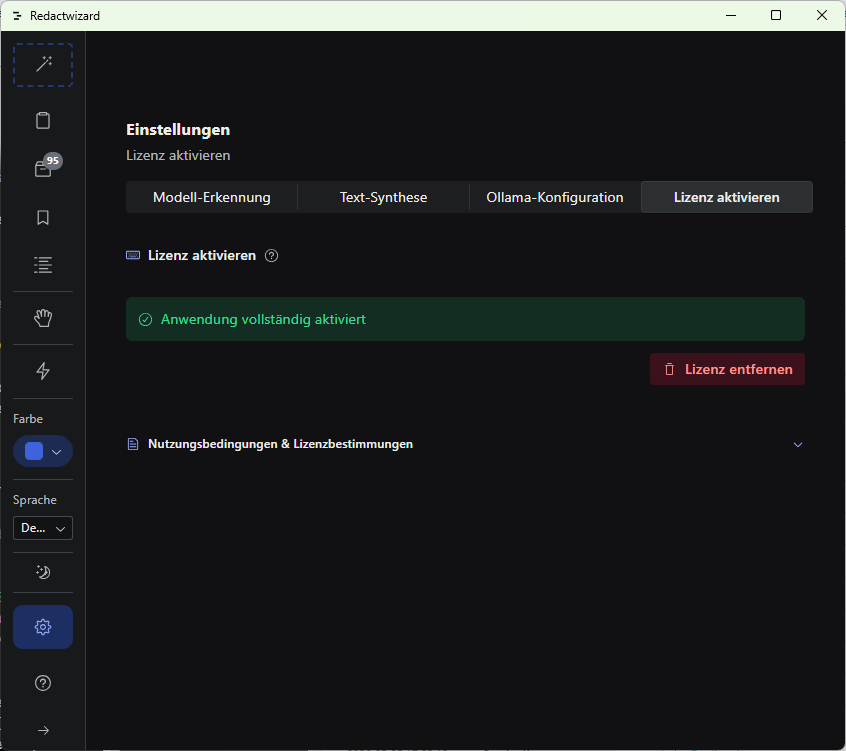Close the Redactwizard window
Image resolution: width=846 pixels, height=751 pixels.
click(822, 15)
